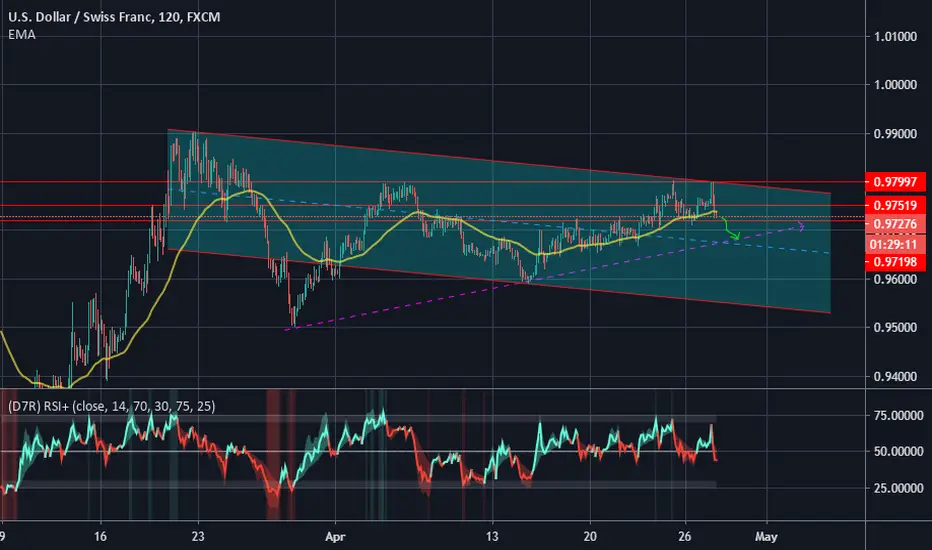Click the (D7R) RSI+ indicator legend
The width and height of the screenshot is (932, 550).
point(112,406)
